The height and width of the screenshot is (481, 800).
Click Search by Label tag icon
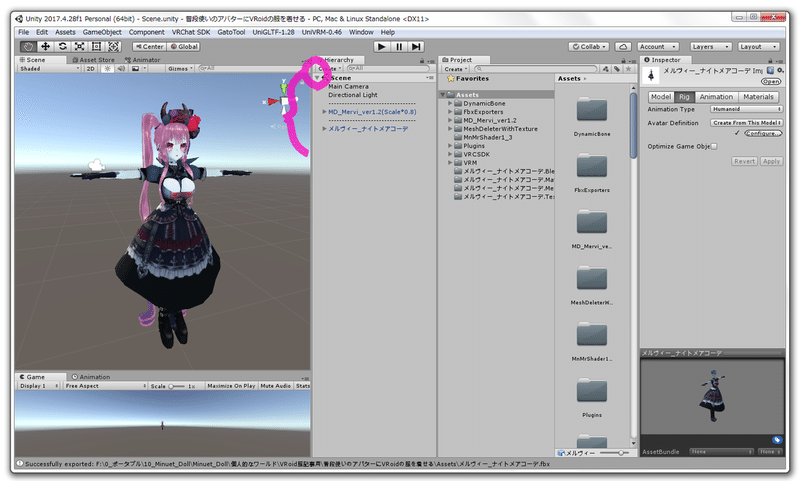[617, 69]
